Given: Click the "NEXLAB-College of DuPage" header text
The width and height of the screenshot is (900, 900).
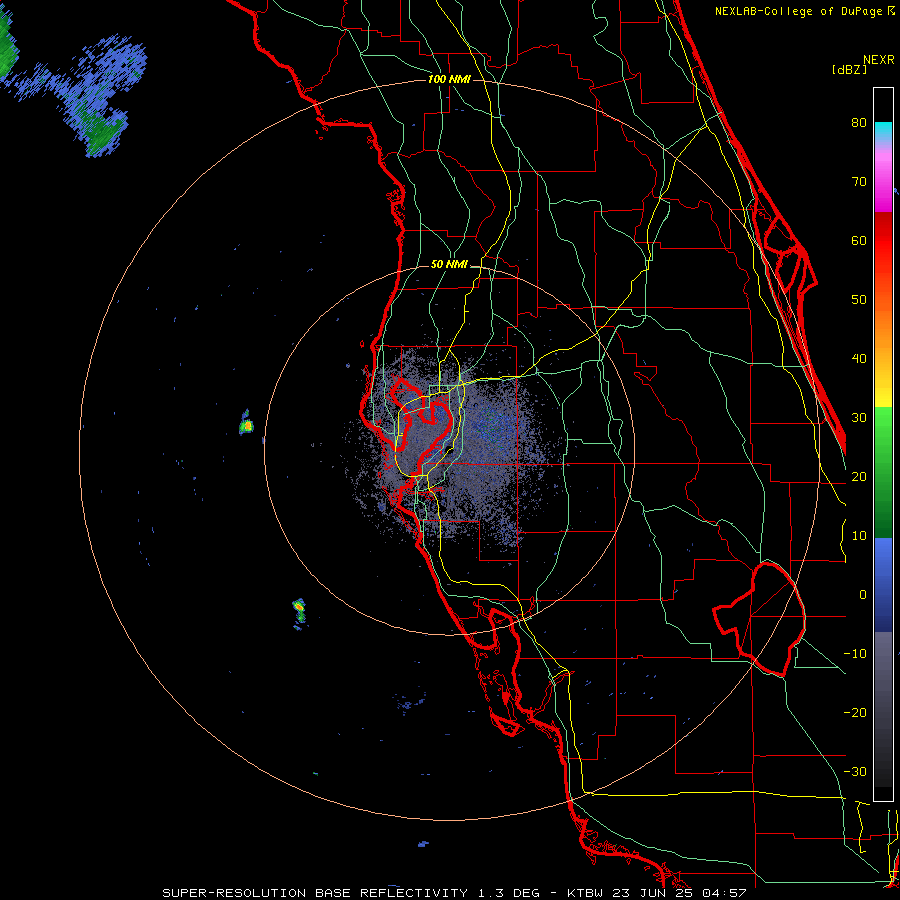Looking at the screenshot, I should [799, 11].
